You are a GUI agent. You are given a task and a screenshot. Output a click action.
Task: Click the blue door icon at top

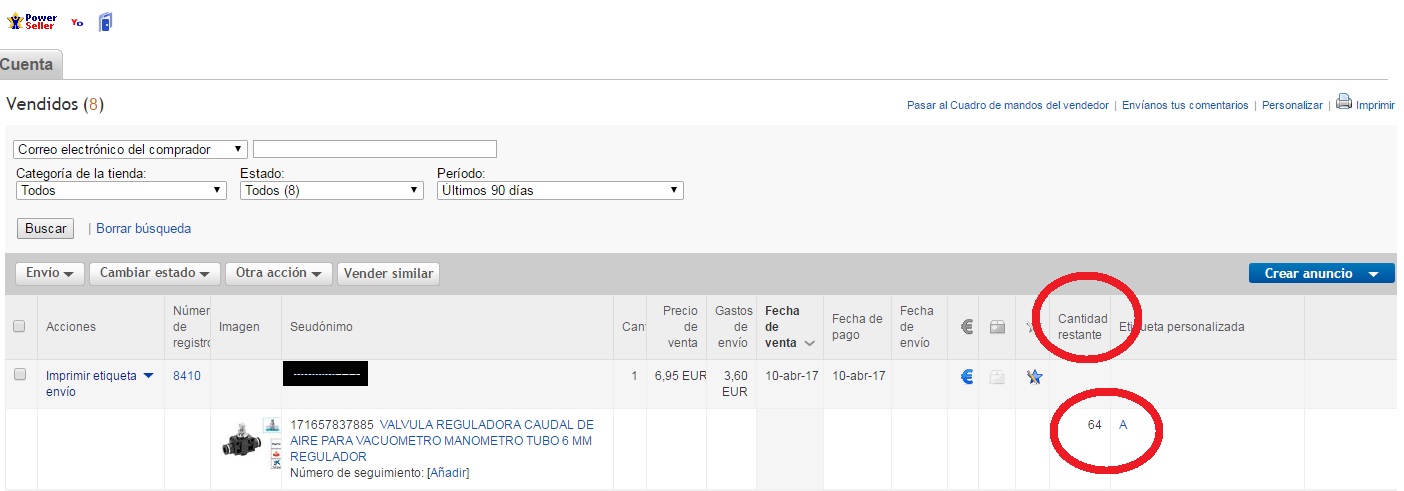coord(105,22)
